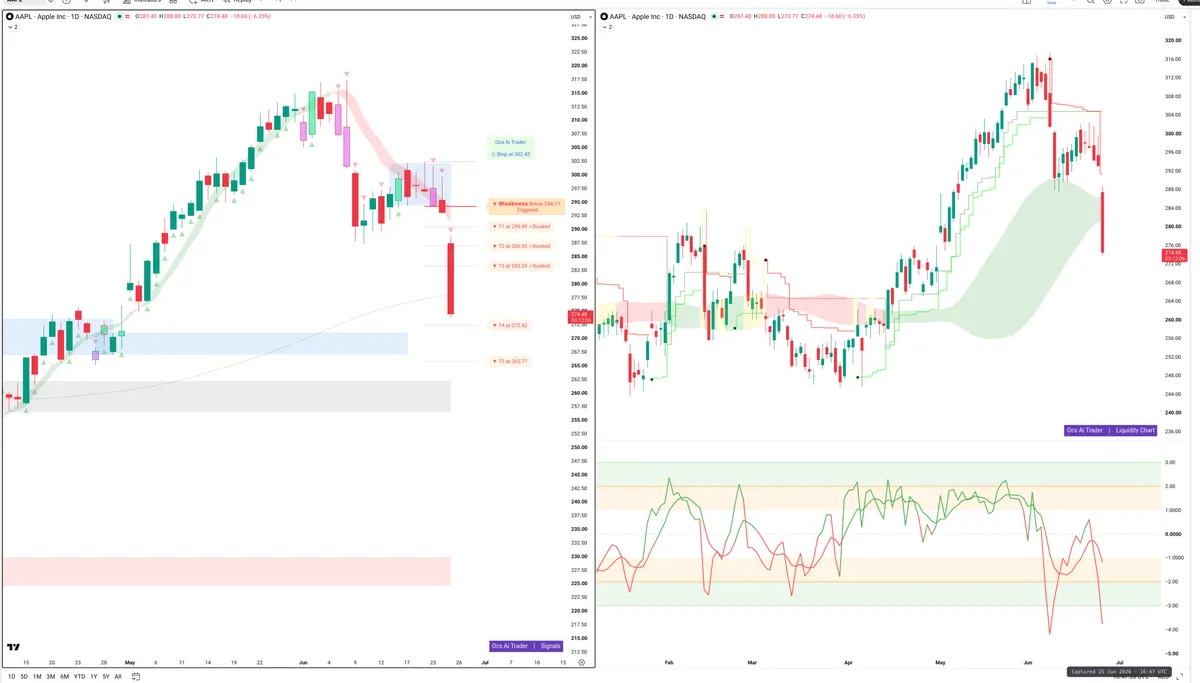Click the May label on left time axis
This screenshot has height=683, width=1200.
pos(129,662)
